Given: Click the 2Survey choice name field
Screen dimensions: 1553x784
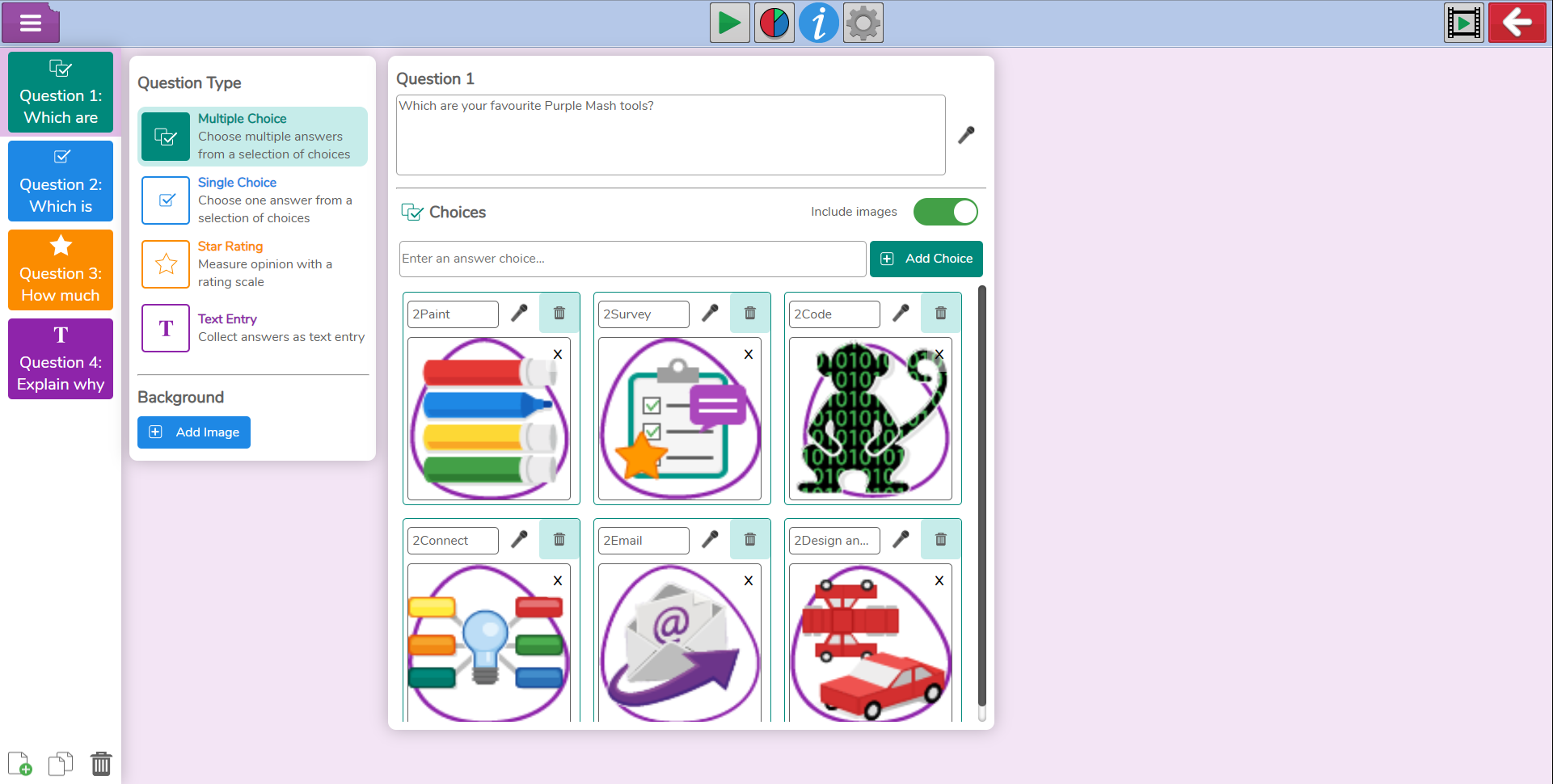Looking at the screenshot, I should click(644, 314).
